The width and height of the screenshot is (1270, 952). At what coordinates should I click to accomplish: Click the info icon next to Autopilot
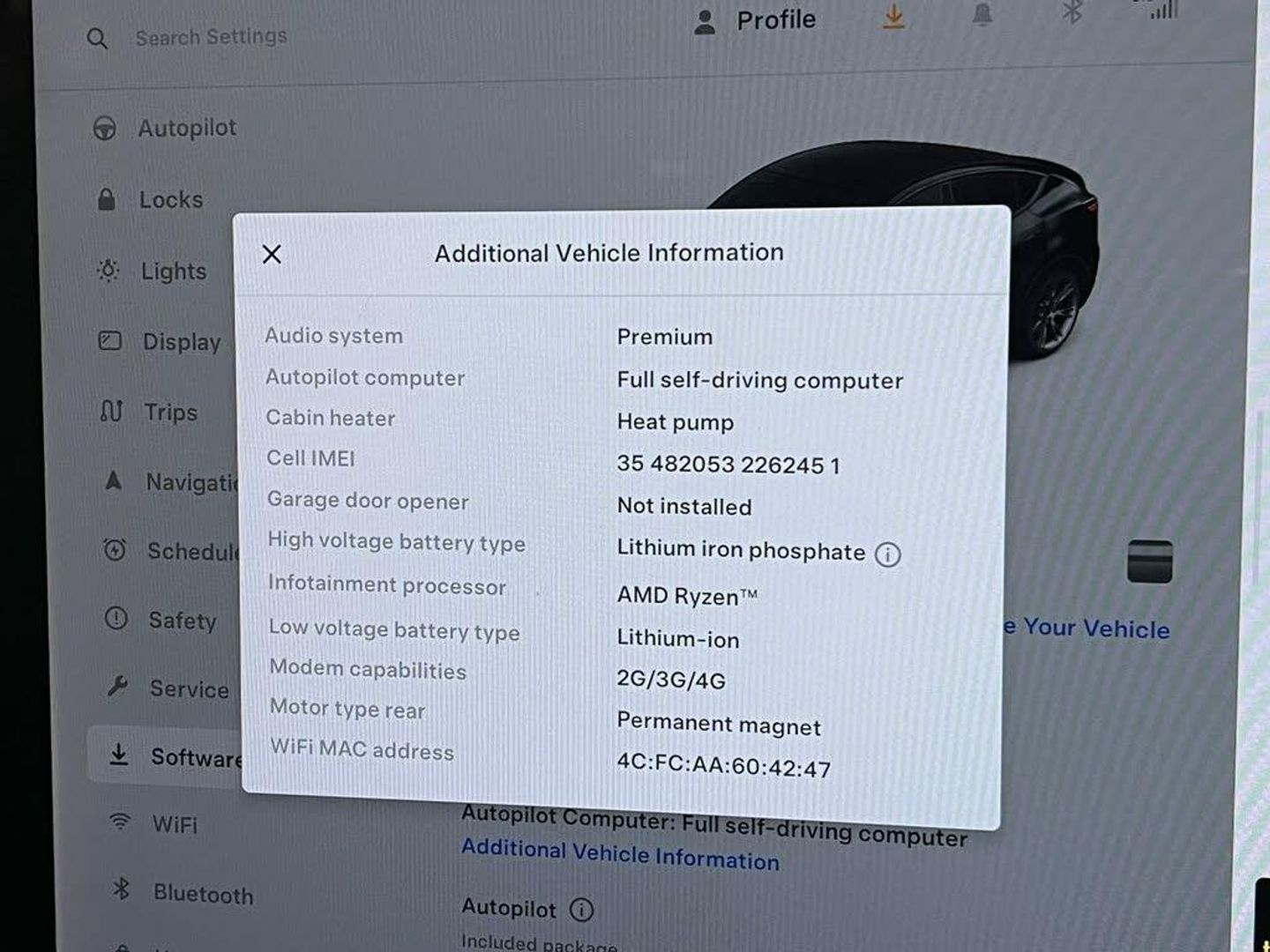click(x=581, y=909)
